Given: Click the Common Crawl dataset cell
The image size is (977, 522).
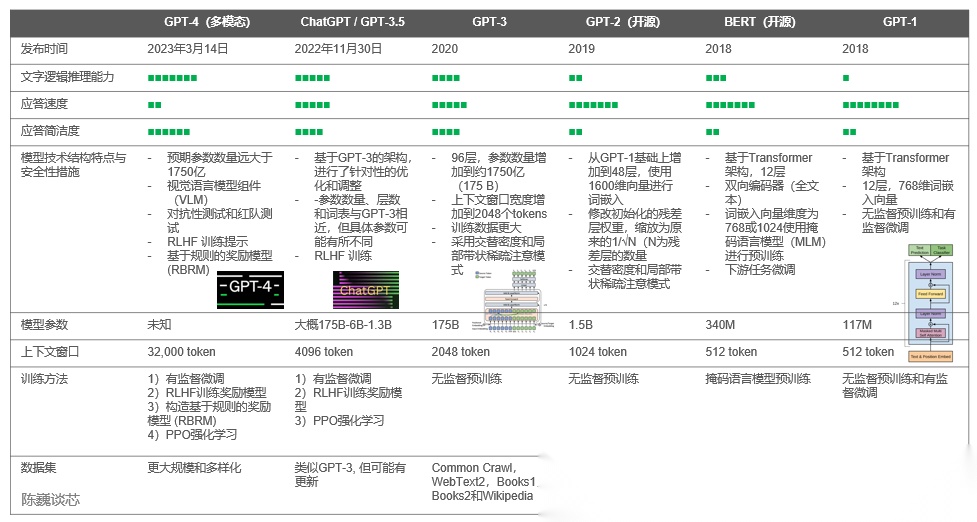Looking at the screenshot, I should tap(484, 482).
